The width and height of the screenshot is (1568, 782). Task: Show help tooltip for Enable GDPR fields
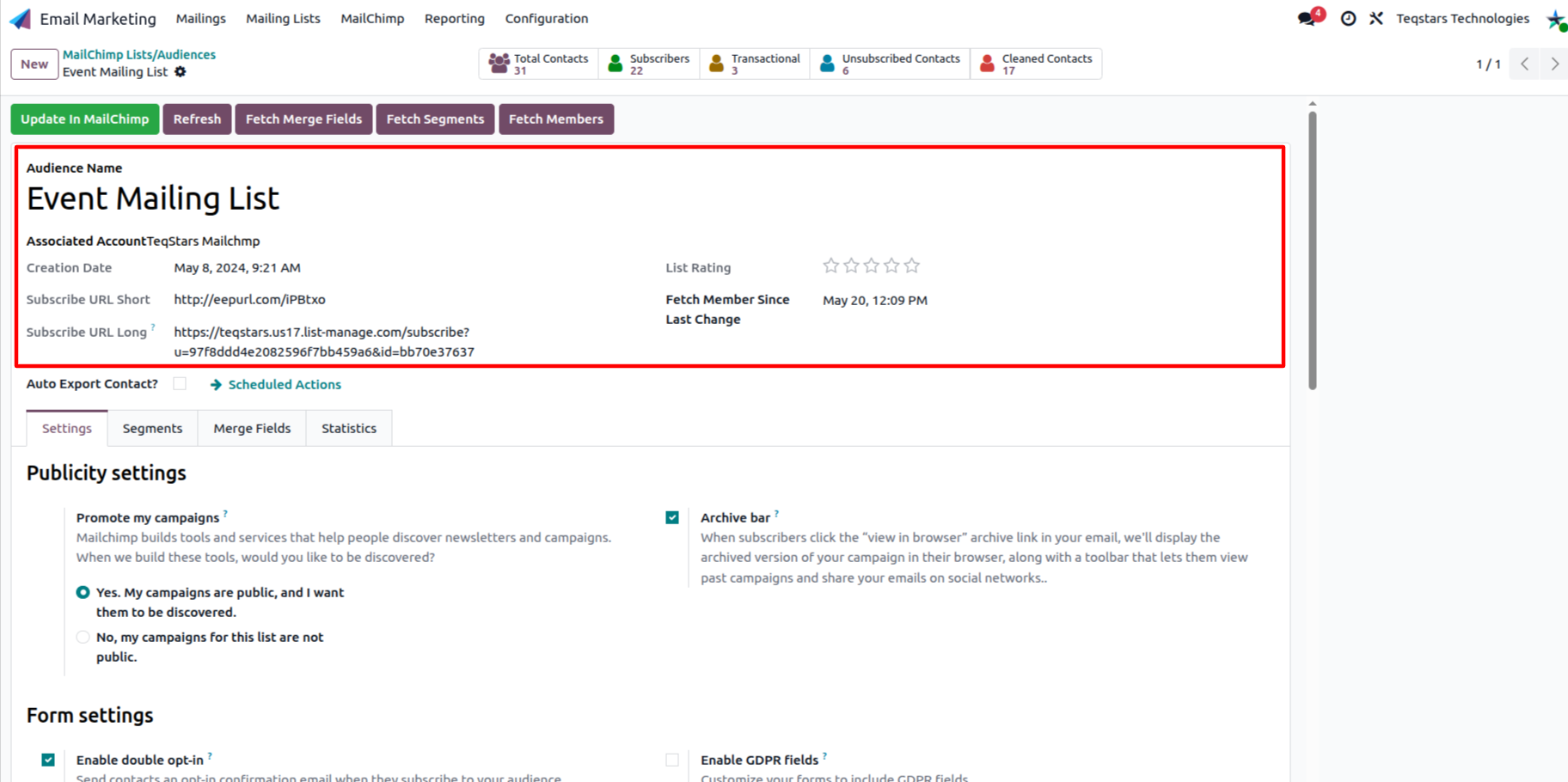824,755
